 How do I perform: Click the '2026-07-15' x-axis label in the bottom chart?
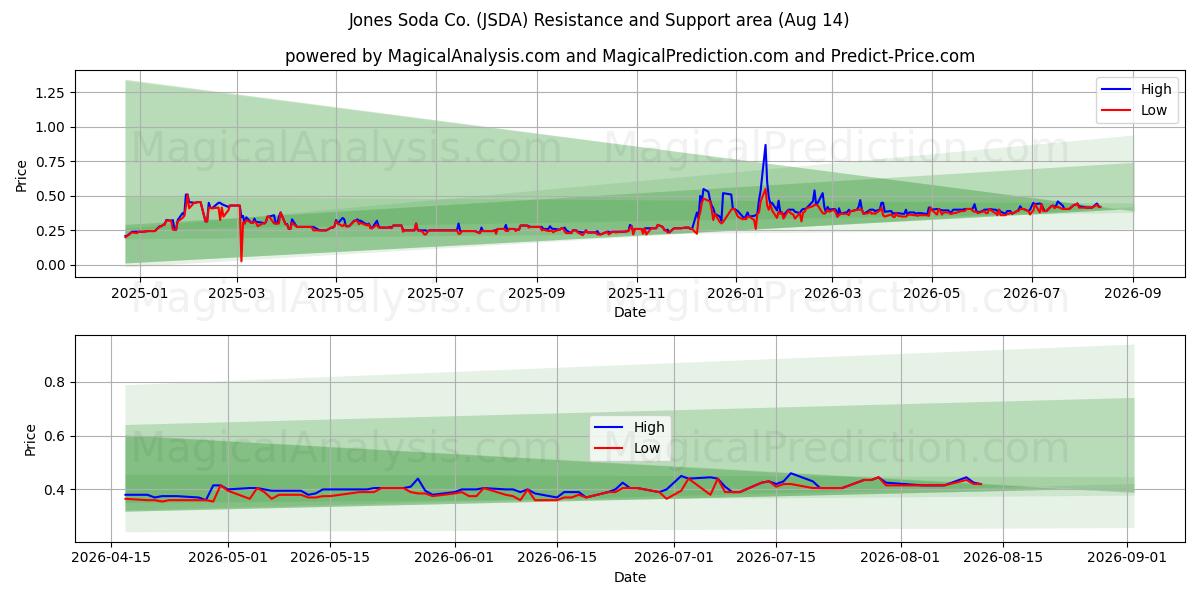tap(777, 558)
